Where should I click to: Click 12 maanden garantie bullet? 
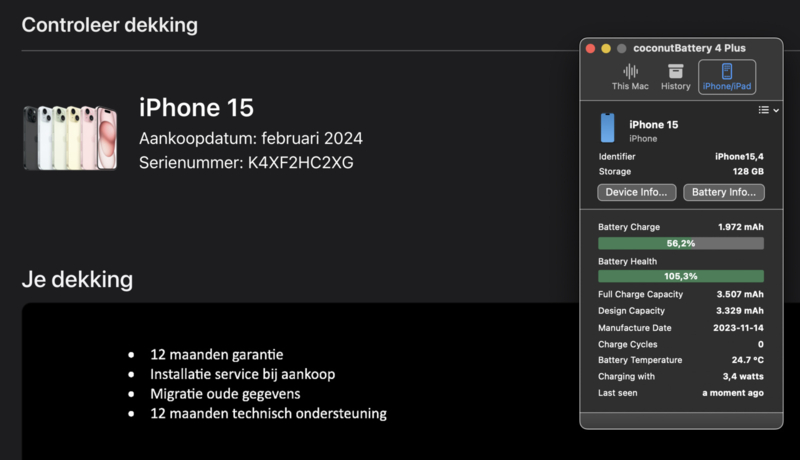(216, 354)
